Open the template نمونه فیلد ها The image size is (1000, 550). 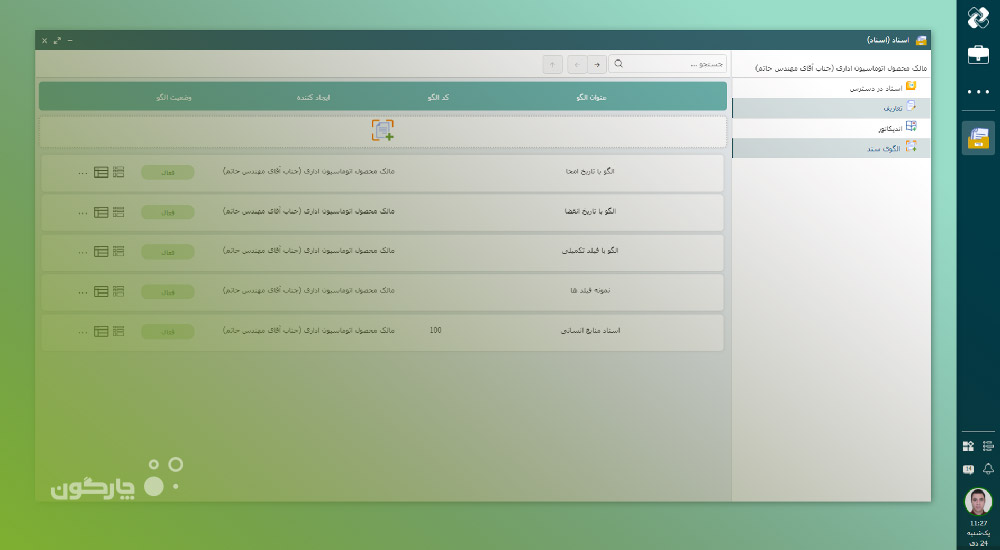(590, 290)
